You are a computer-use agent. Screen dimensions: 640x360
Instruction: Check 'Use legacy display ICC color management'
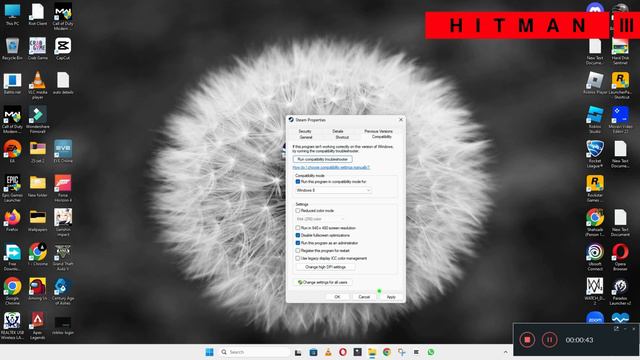click(x=298, y=258)
